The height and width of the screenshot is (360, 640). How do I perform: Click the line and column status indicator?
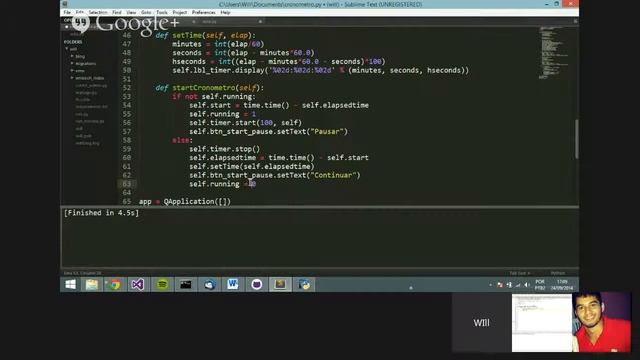pos(82,273)
